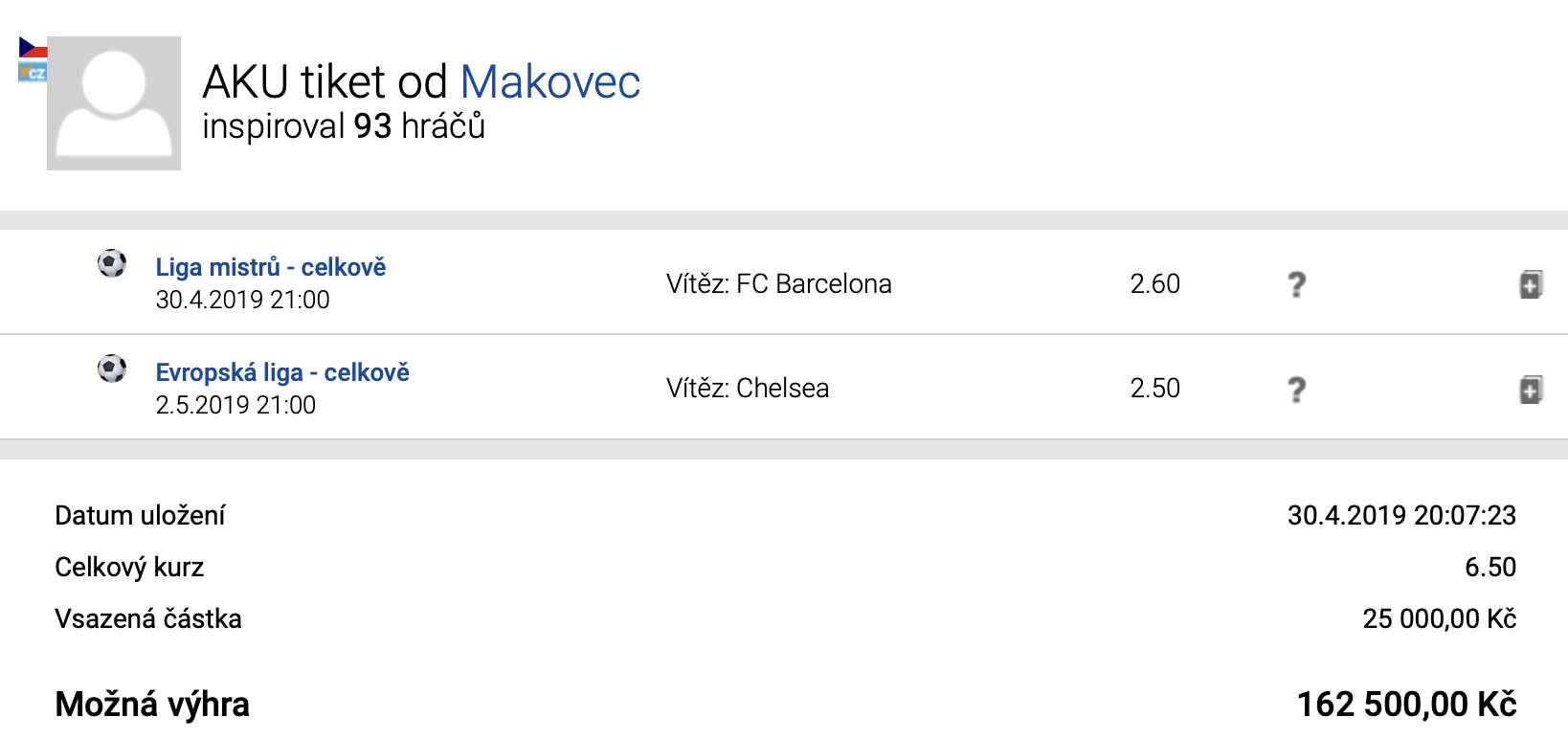Select the 2.50 odds value
The image size is (1568, 739).
(1154, 389)
